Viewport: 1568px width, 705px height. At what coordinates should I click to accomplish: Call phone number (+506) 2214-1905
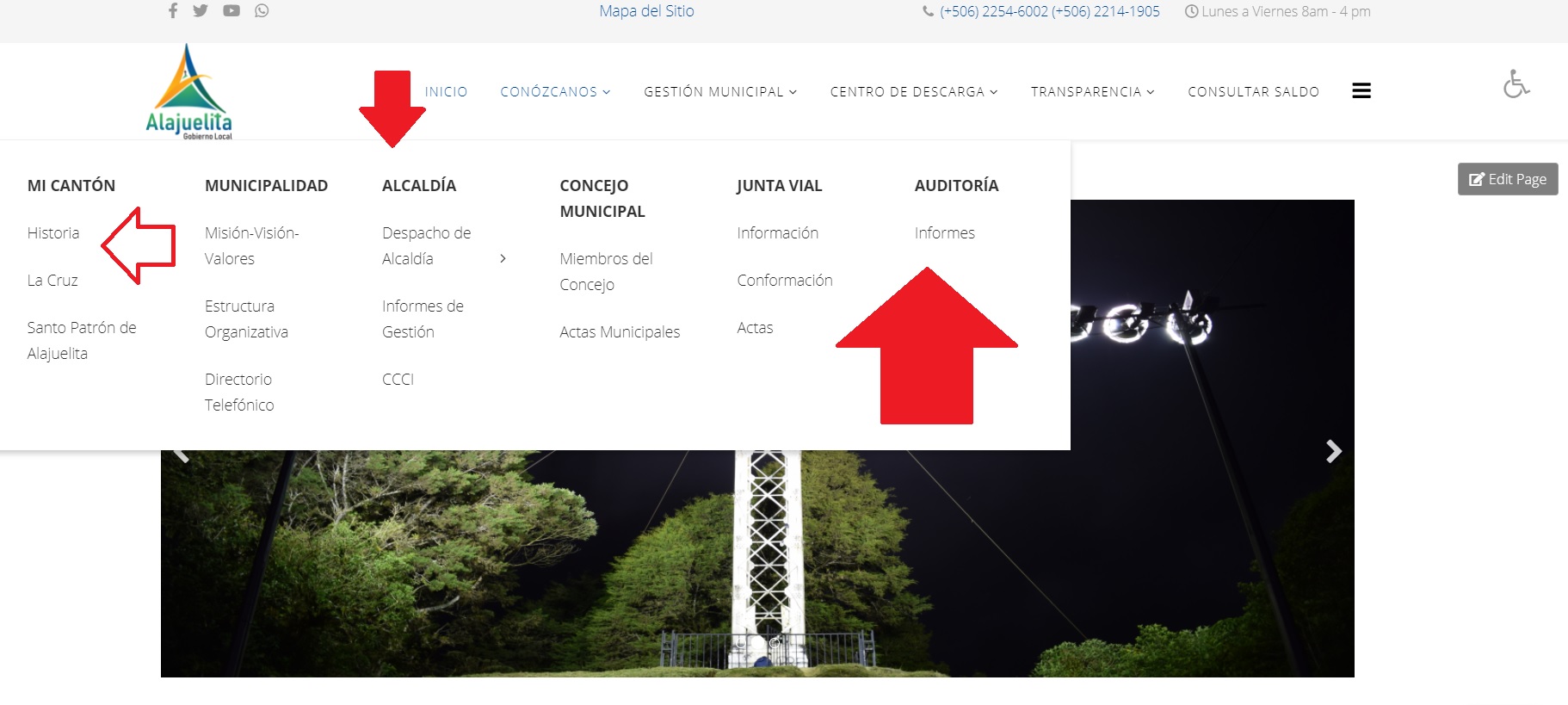[1106, 11]
